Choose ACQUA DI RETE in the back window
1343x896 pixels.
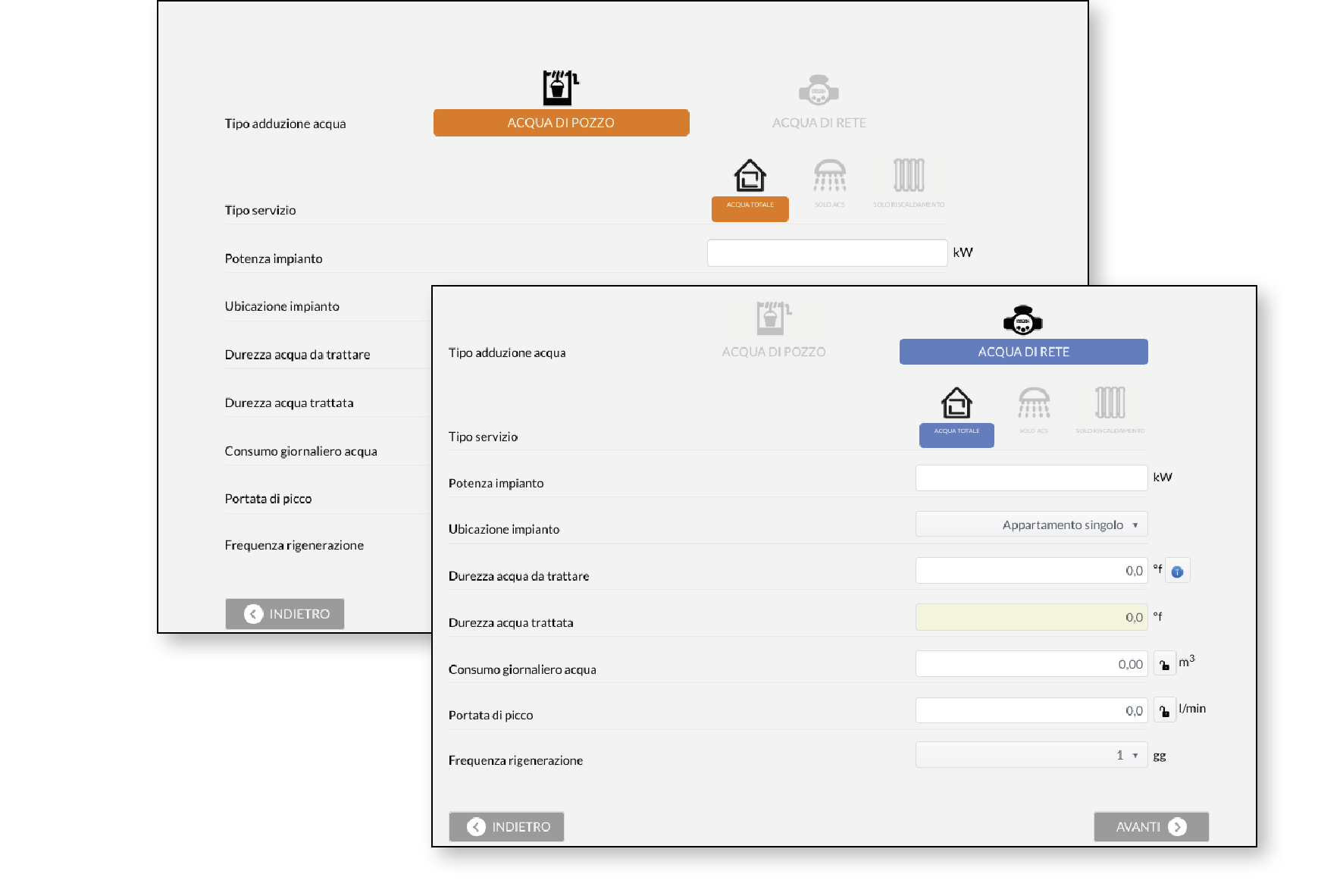point(819,123)
